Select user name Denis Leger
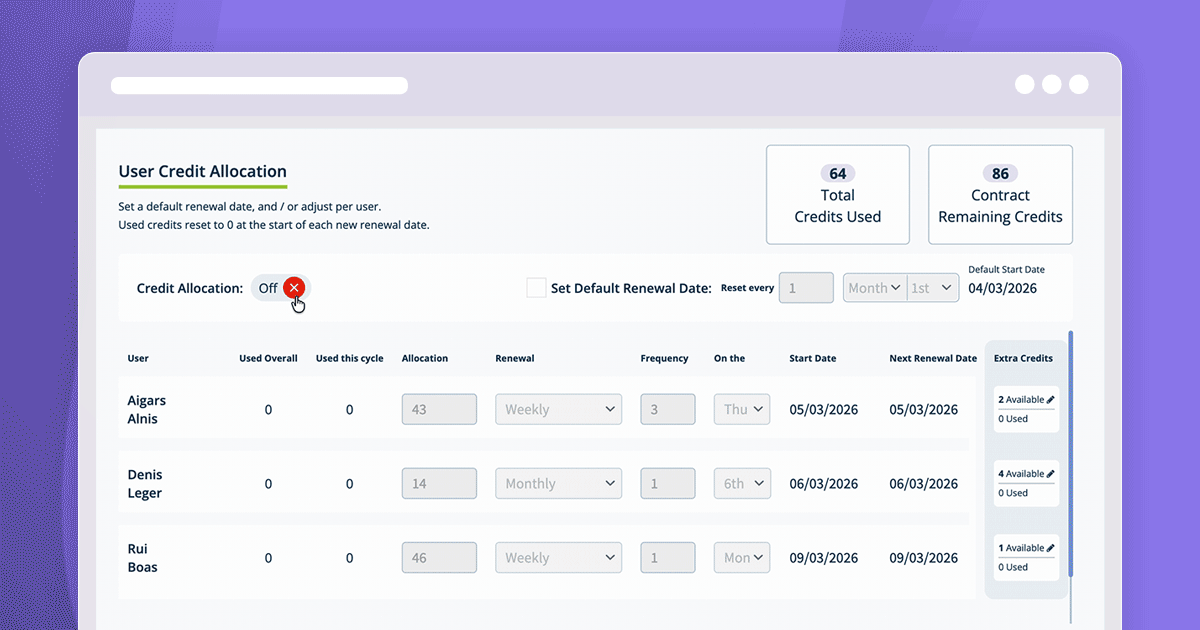Image resolution: width=1200 pixels, height=630 pixels. 145,483
